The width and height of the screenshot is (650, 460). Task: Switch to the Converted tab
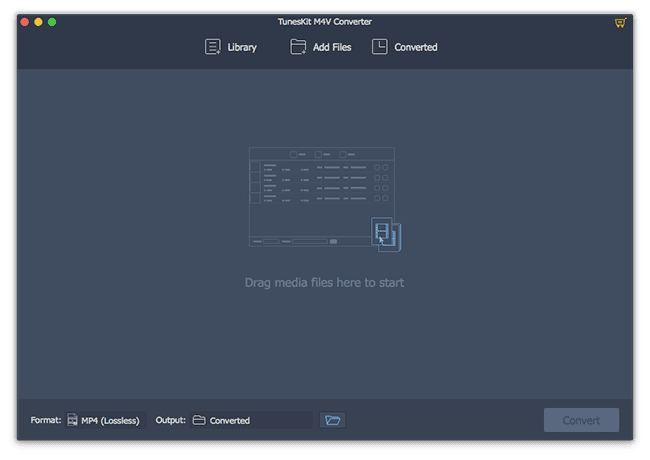point(405,47)
